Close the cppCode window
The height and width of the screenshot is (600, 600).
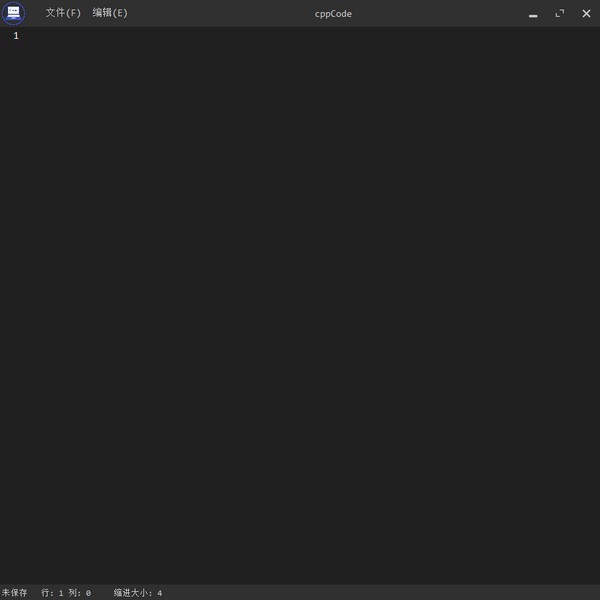coord(586,14)
